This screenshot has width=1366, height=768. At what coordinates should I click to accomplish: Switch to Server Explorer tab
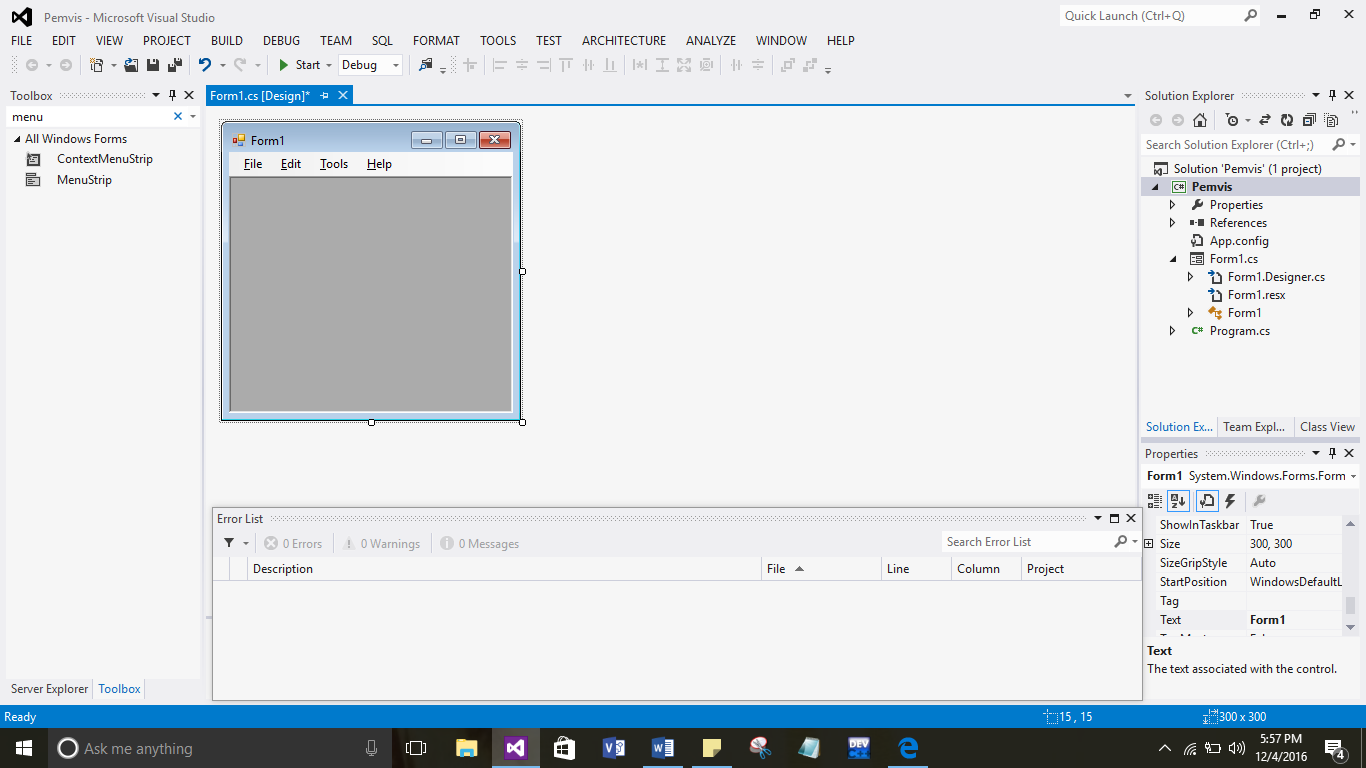click(49, 689)
